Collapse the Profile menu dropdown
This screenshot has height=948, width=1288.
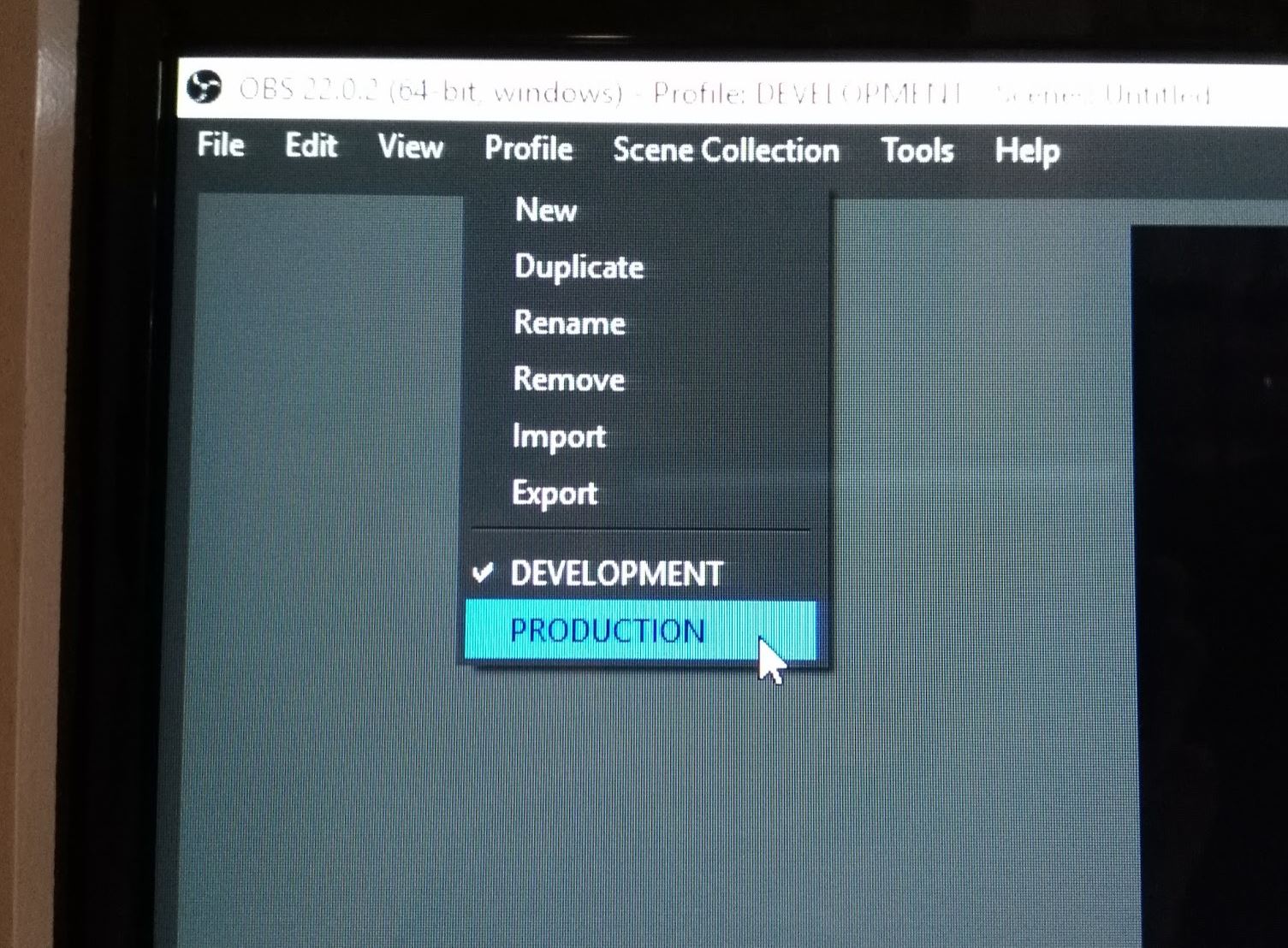[528, 149]
